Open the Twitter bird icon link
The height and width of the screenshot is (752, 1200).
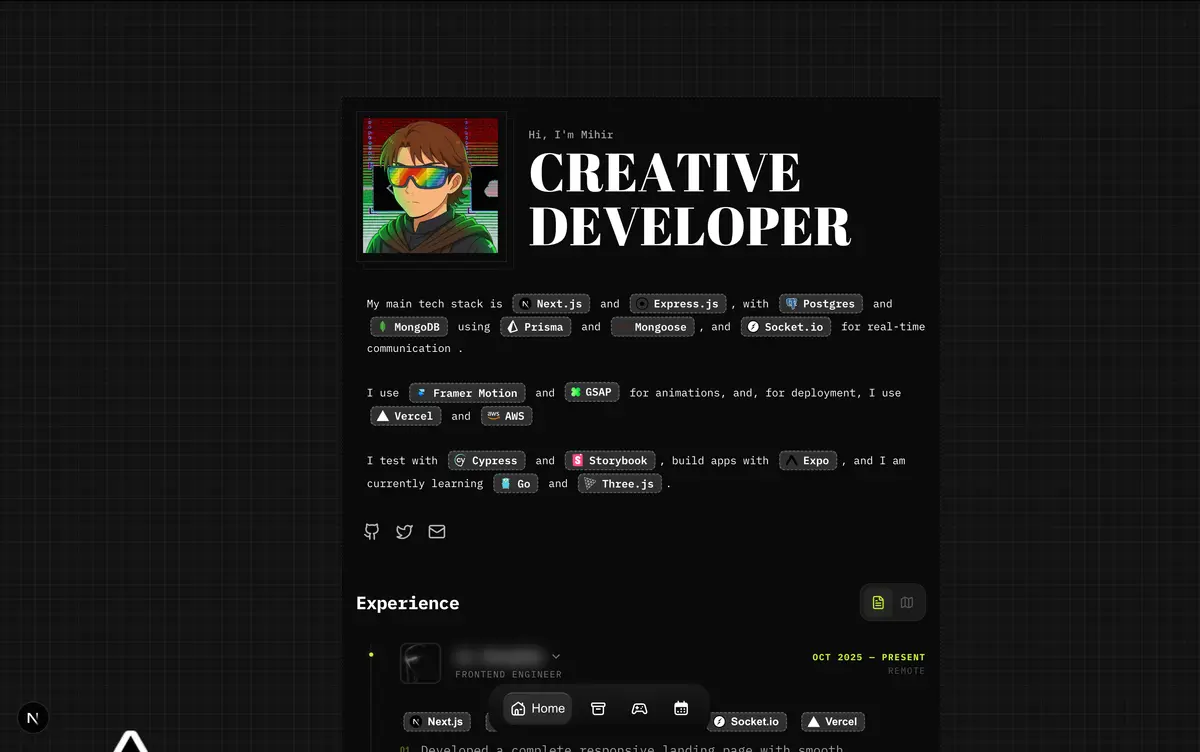[x=404, y=532]
